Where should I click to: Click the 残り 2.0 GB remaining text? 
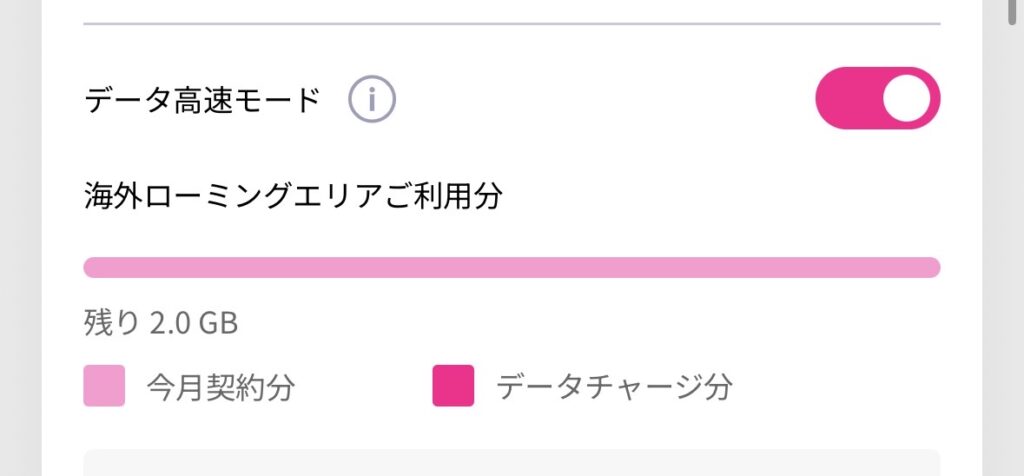pos(161,324)
